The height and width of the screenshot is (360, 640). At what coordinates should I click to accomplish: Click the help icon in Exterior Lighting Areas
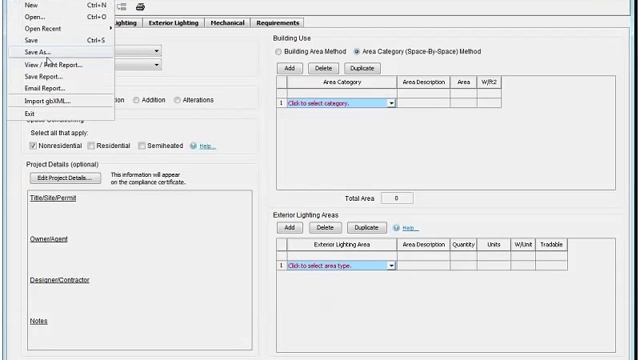pyautogui.click(x=396, y=228)
